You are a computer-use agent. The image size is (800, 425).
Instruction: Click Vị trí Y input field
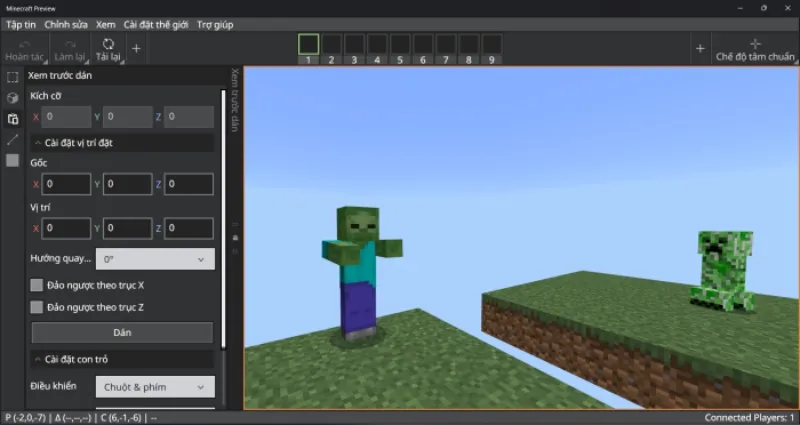(128, 229)
